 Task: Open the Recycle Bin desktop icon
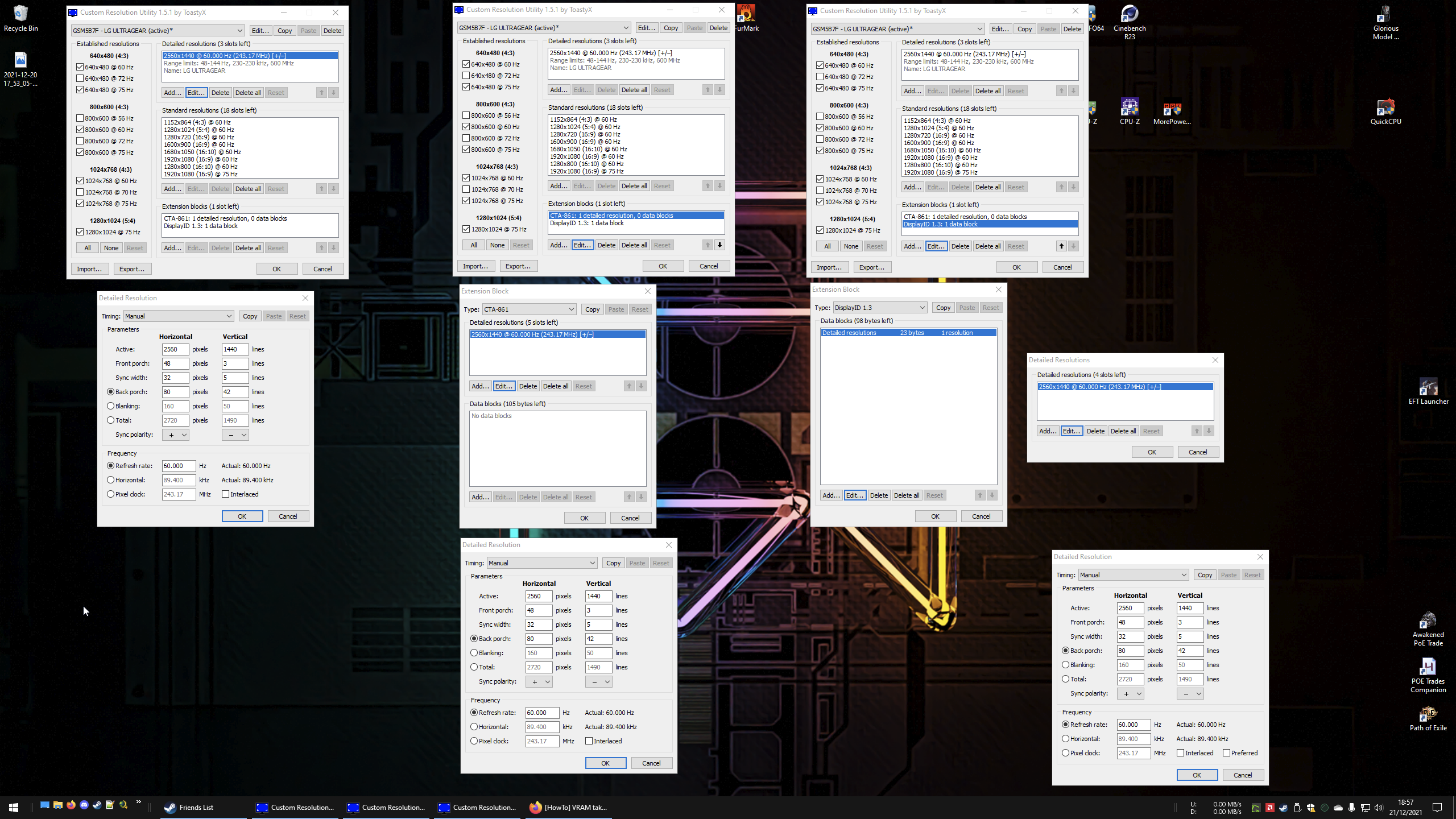click(x=20, y=18)
